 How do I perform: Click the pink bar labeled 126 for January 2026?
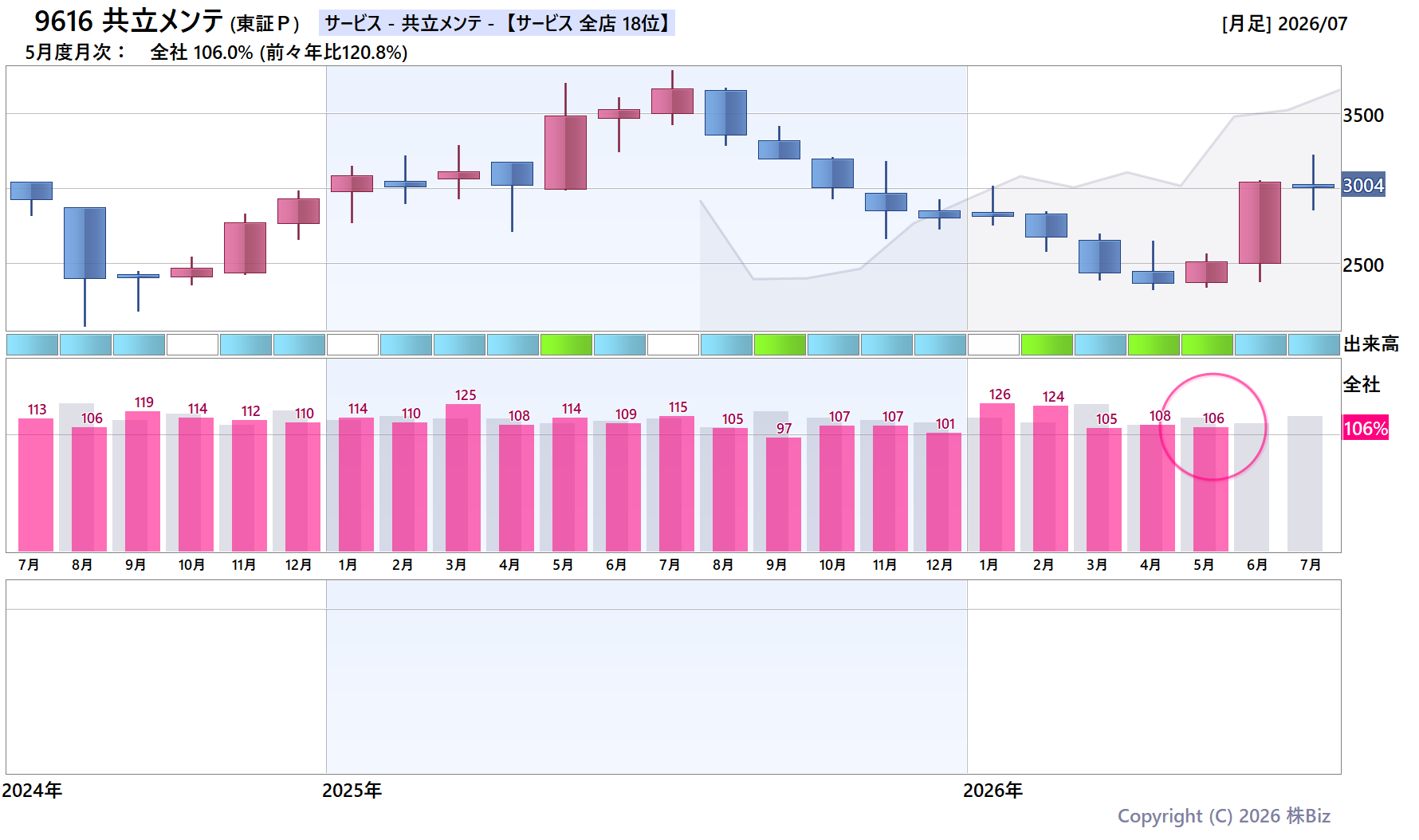pos(996,477)
